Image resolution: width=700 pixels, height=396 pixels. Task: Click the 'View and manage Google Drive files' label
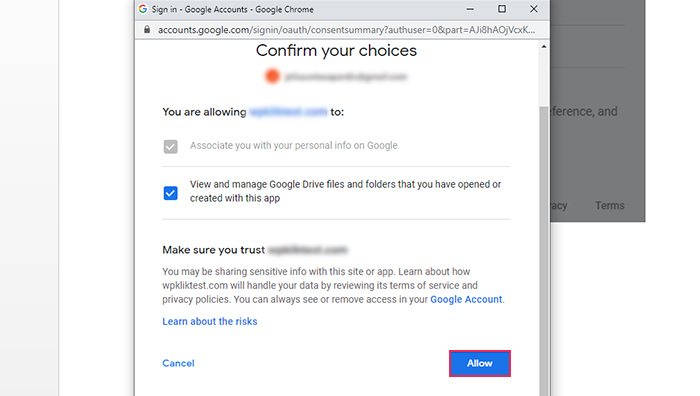[x=345, y=191]
